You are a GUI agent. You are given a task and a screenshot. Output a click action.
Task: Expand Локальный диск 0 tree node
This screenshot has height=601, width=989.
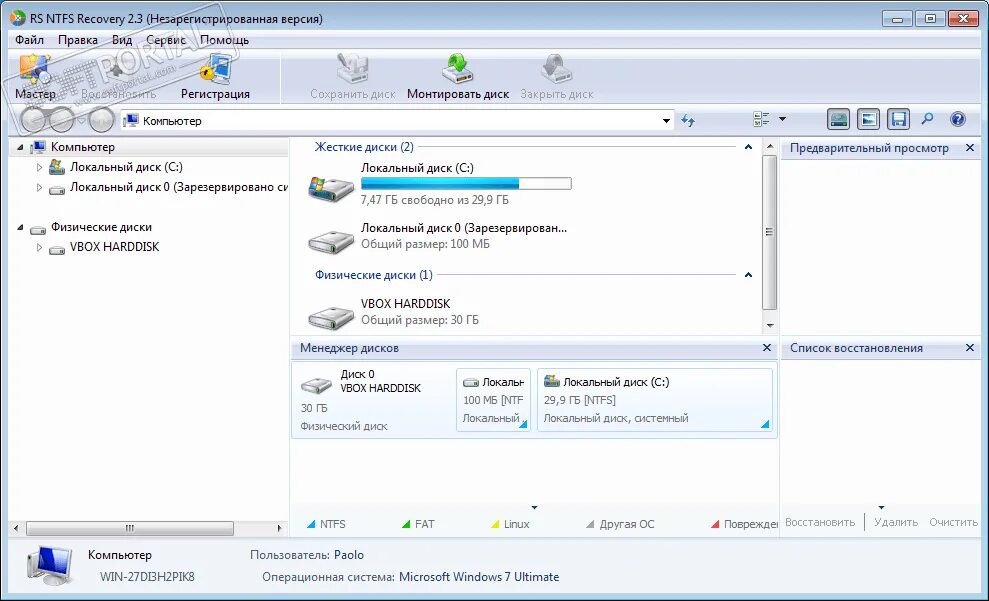[39, 187]
